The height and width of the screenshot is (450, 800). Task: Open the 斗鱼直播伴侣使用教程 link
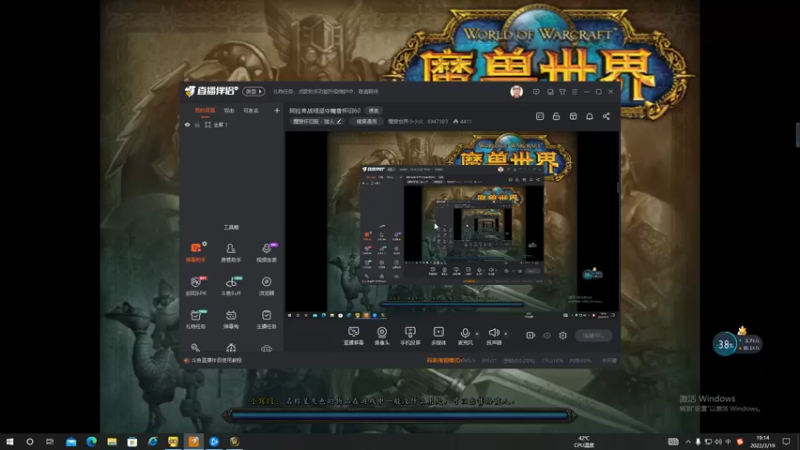tap(216, 360)
